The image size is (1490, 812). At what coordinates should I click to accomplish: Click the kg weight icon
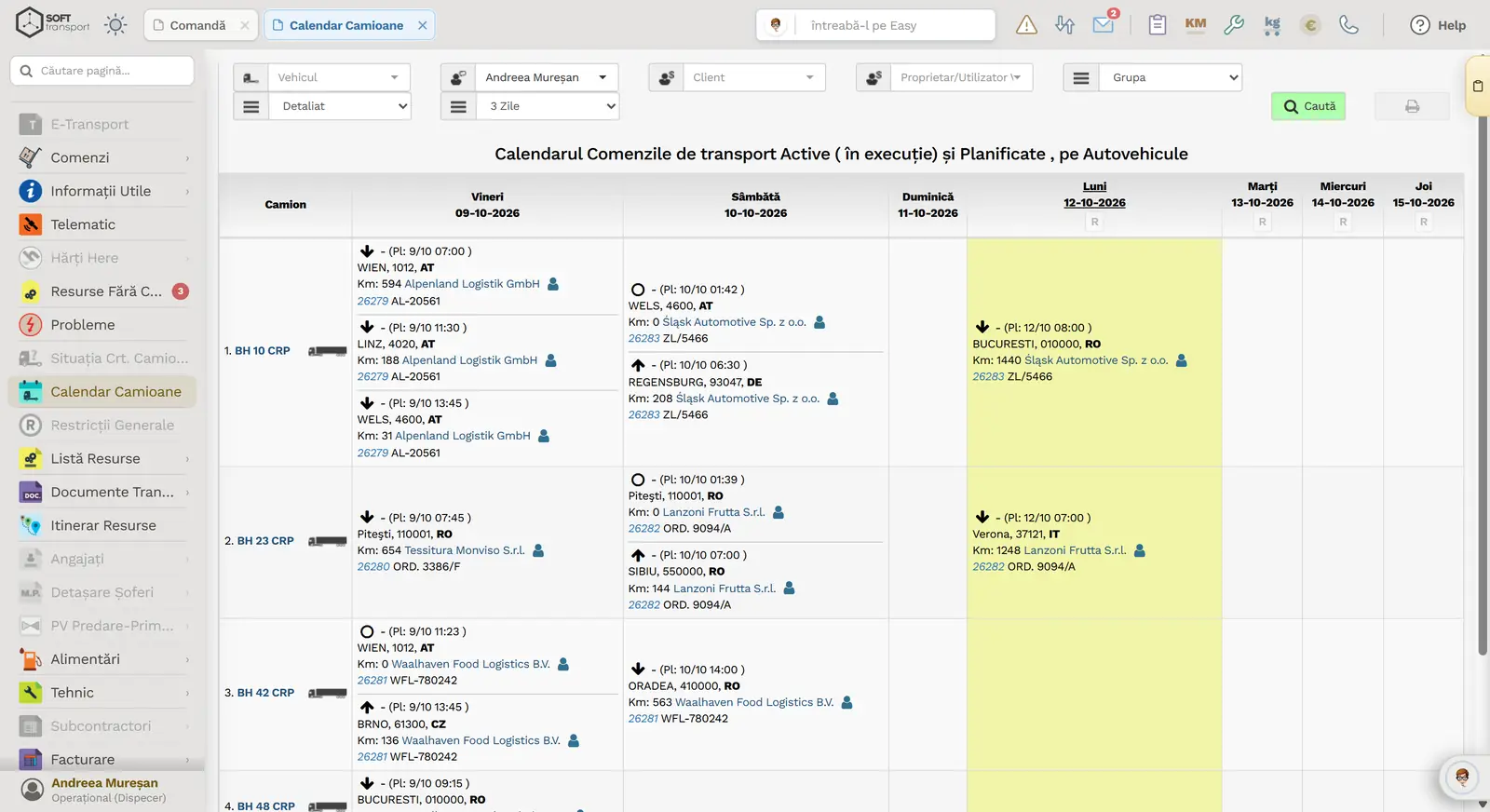[x=1272, y=25]
